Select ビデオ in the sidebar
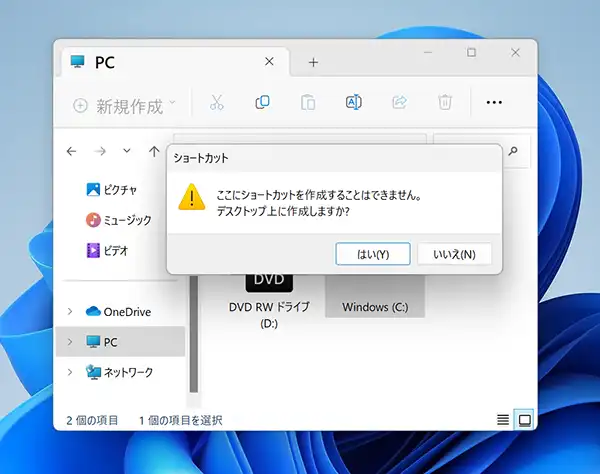Screen dimensions: 600x474 [107, 251]
